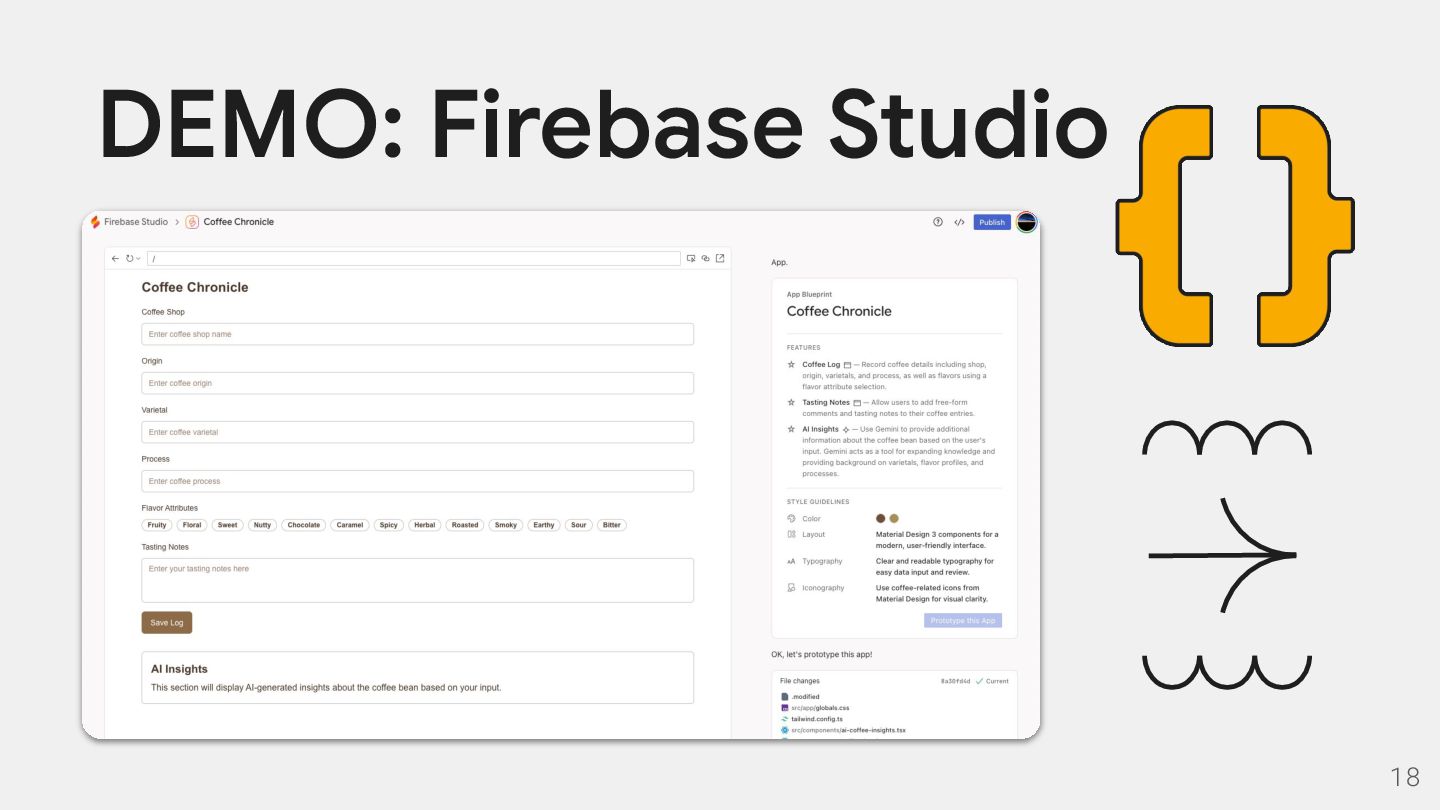Click the AI Insights sparkle icon
The height and width of the screenshot is (810, 1440).
(846, 430)
